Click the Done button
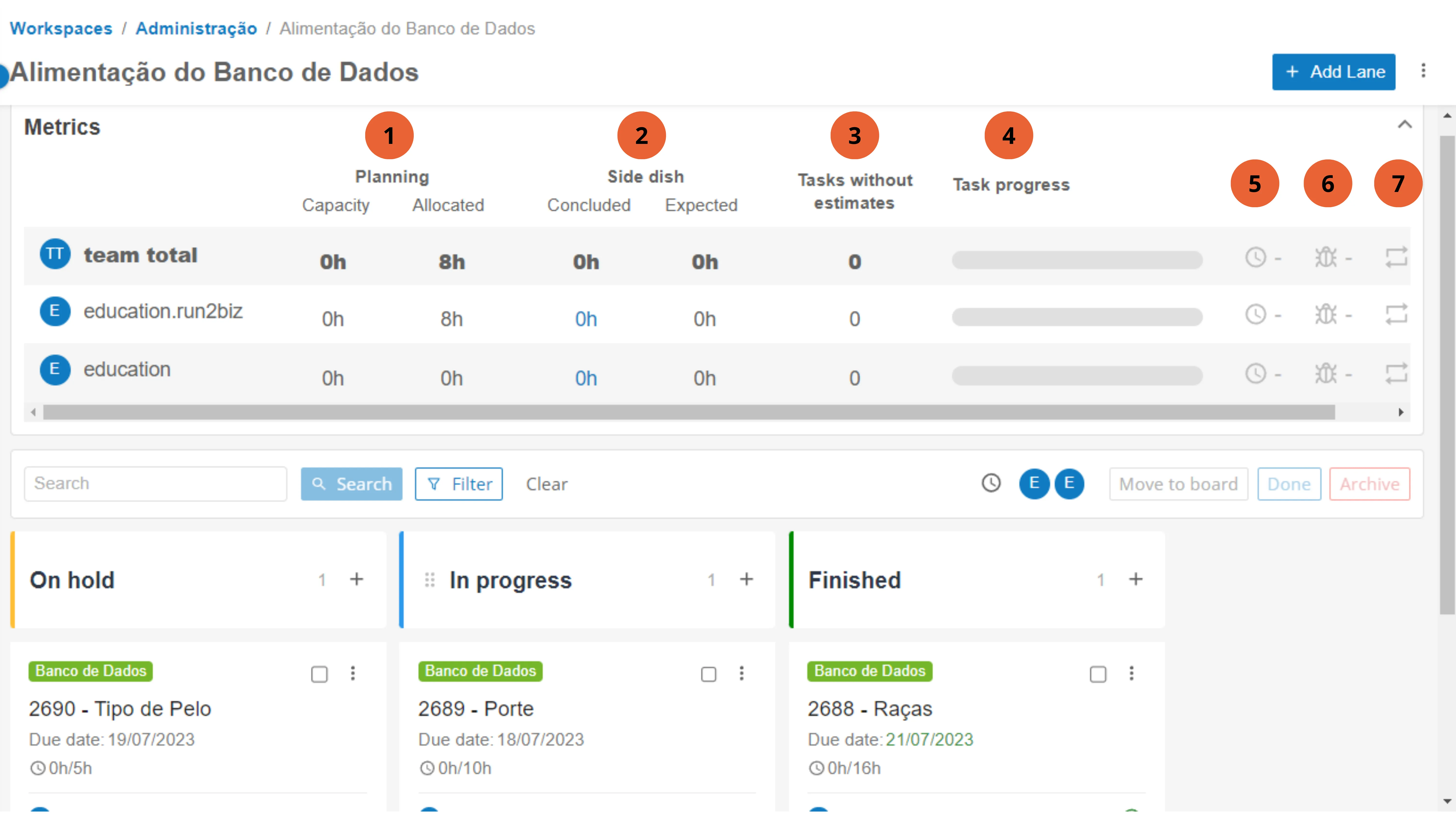The height and width of the screenshot is (819, 1456). 1289,484
